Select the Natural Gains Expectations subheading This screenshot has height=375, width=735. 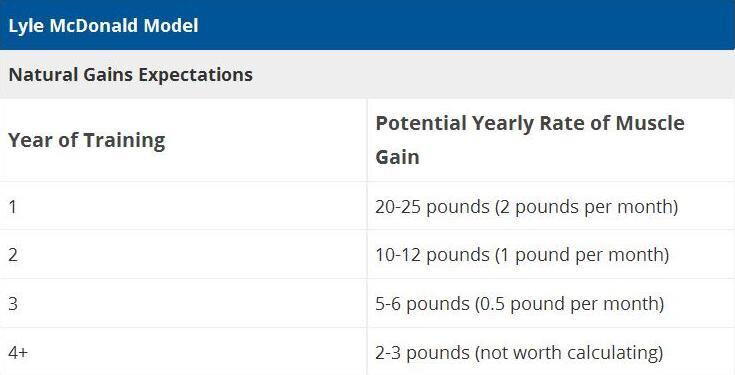point(130,75)
